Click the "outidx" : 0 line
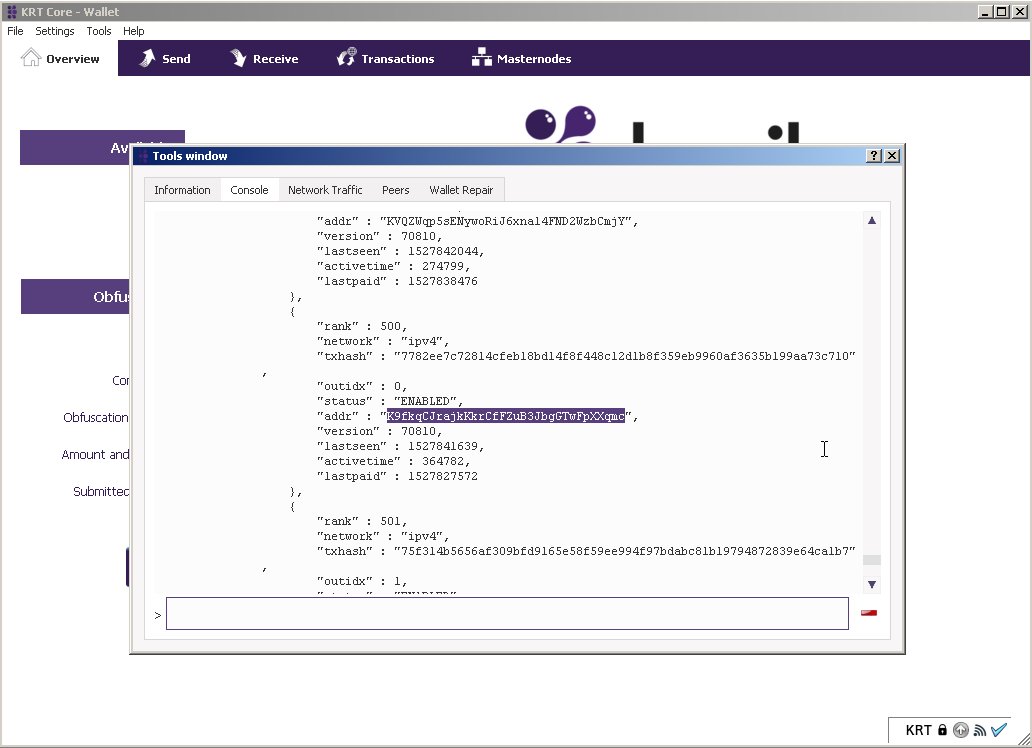The height and width of the screenshot is (748, 1032). [x=362, y=387]
